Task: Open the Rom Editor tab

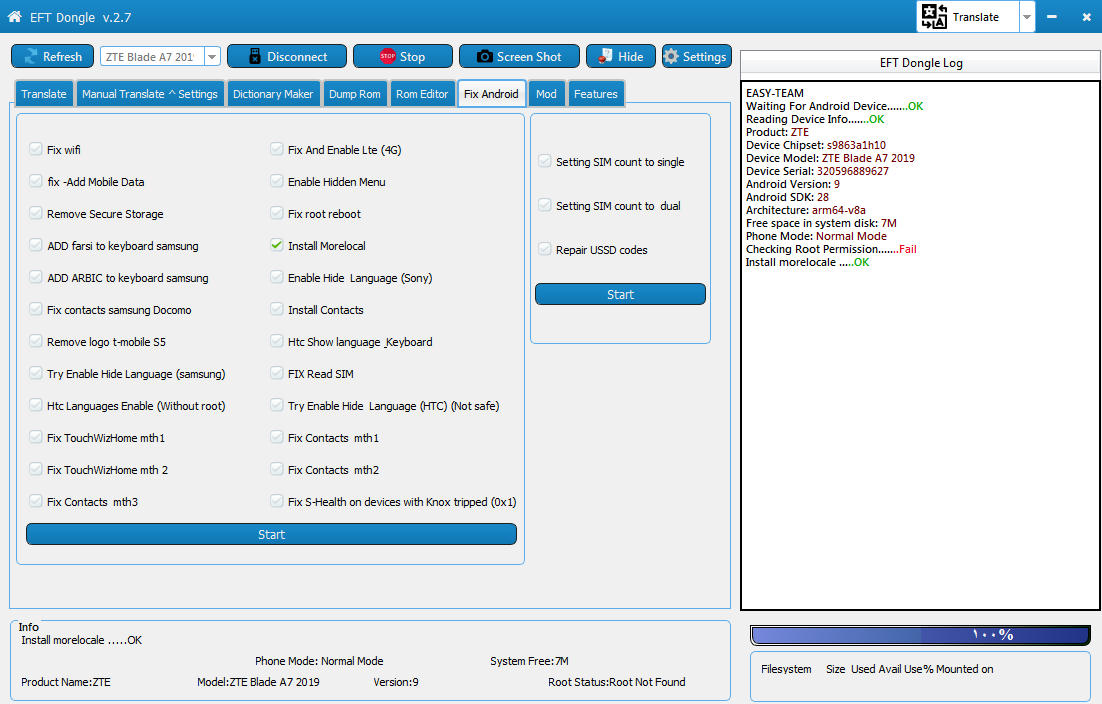Action: coord(422,93)
